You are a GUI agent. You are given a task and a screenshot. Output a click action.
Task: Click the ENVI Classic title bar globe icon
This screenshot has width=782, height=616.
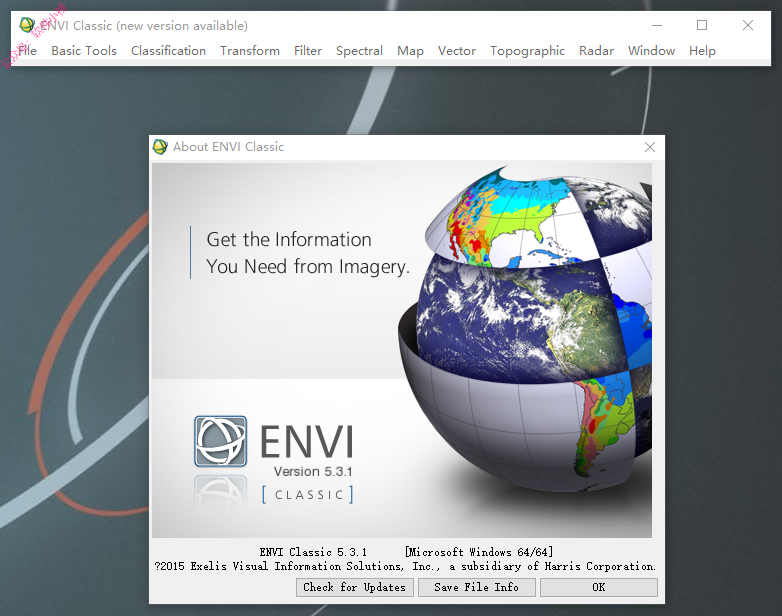coord(27,24)
